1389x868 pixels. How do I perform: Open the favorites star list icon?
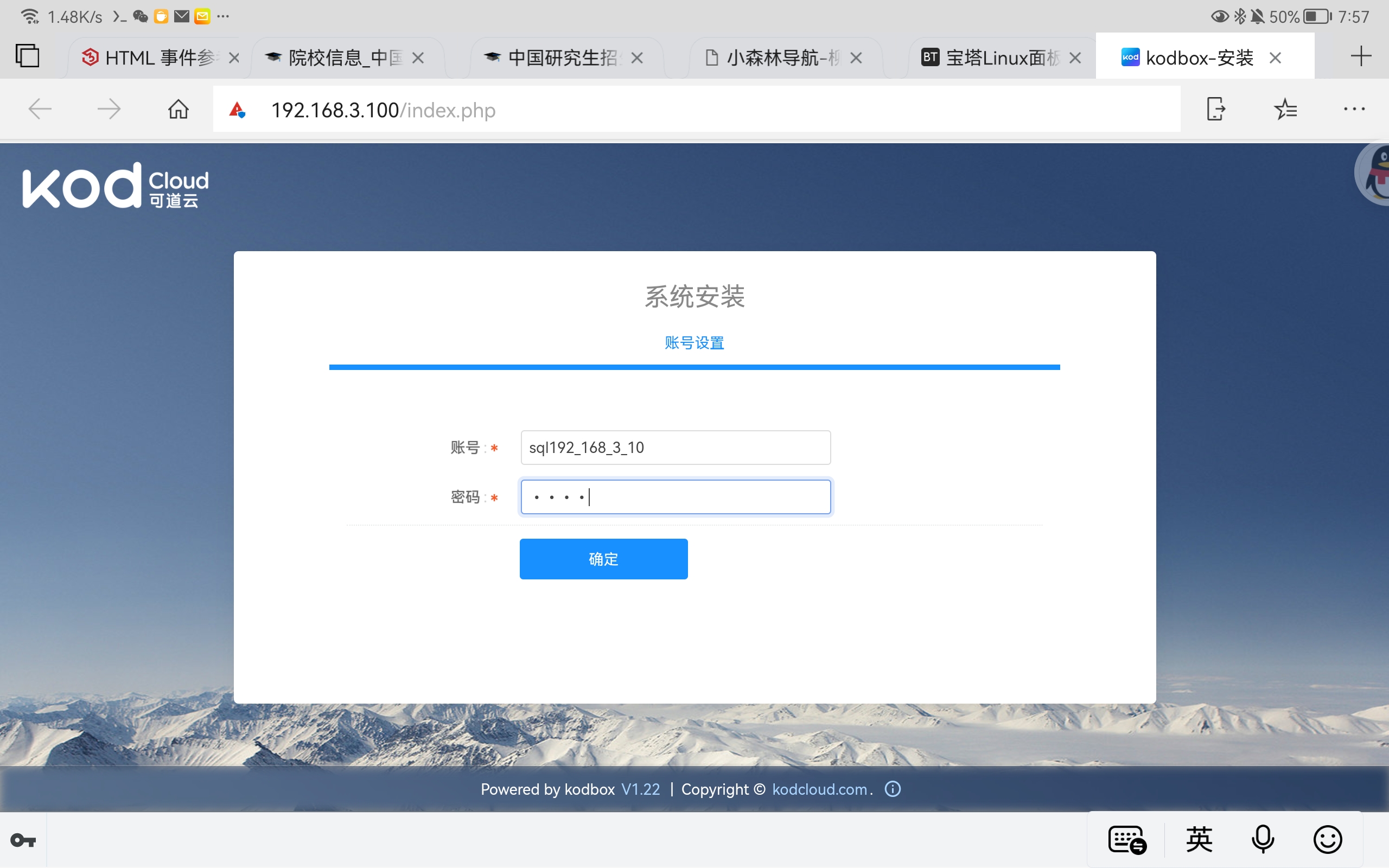click(1285, 109)
